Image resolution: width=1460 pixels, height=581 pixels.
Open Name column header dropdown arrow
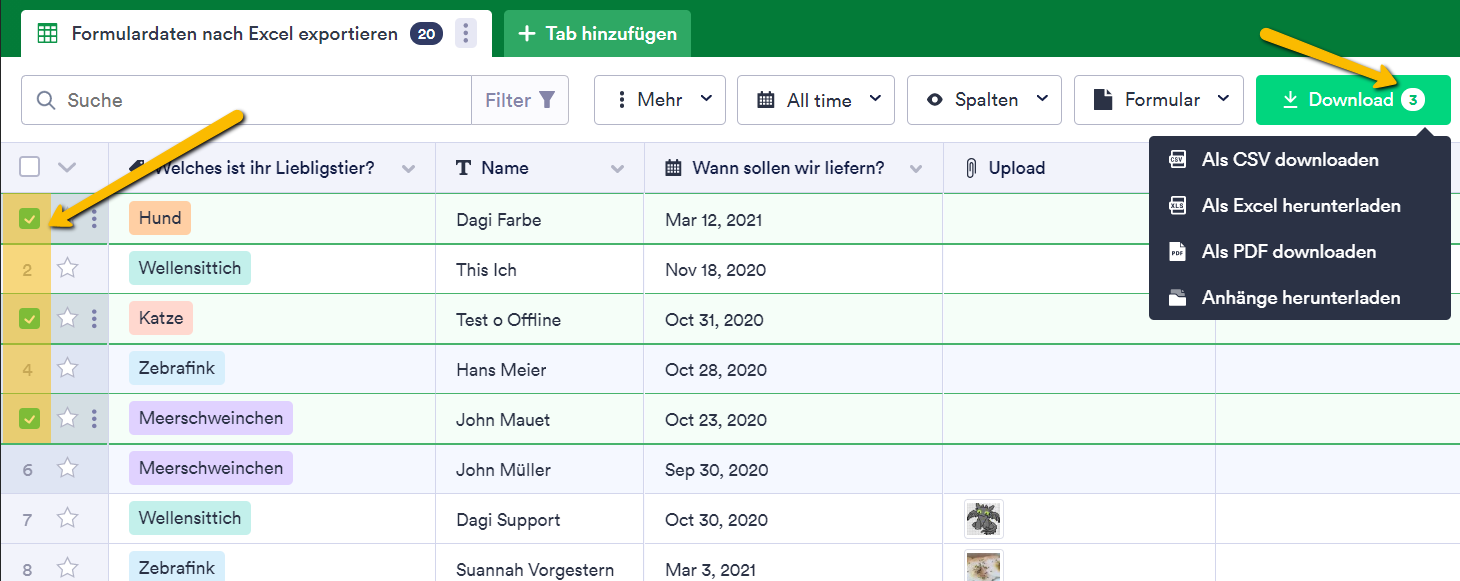618,169
